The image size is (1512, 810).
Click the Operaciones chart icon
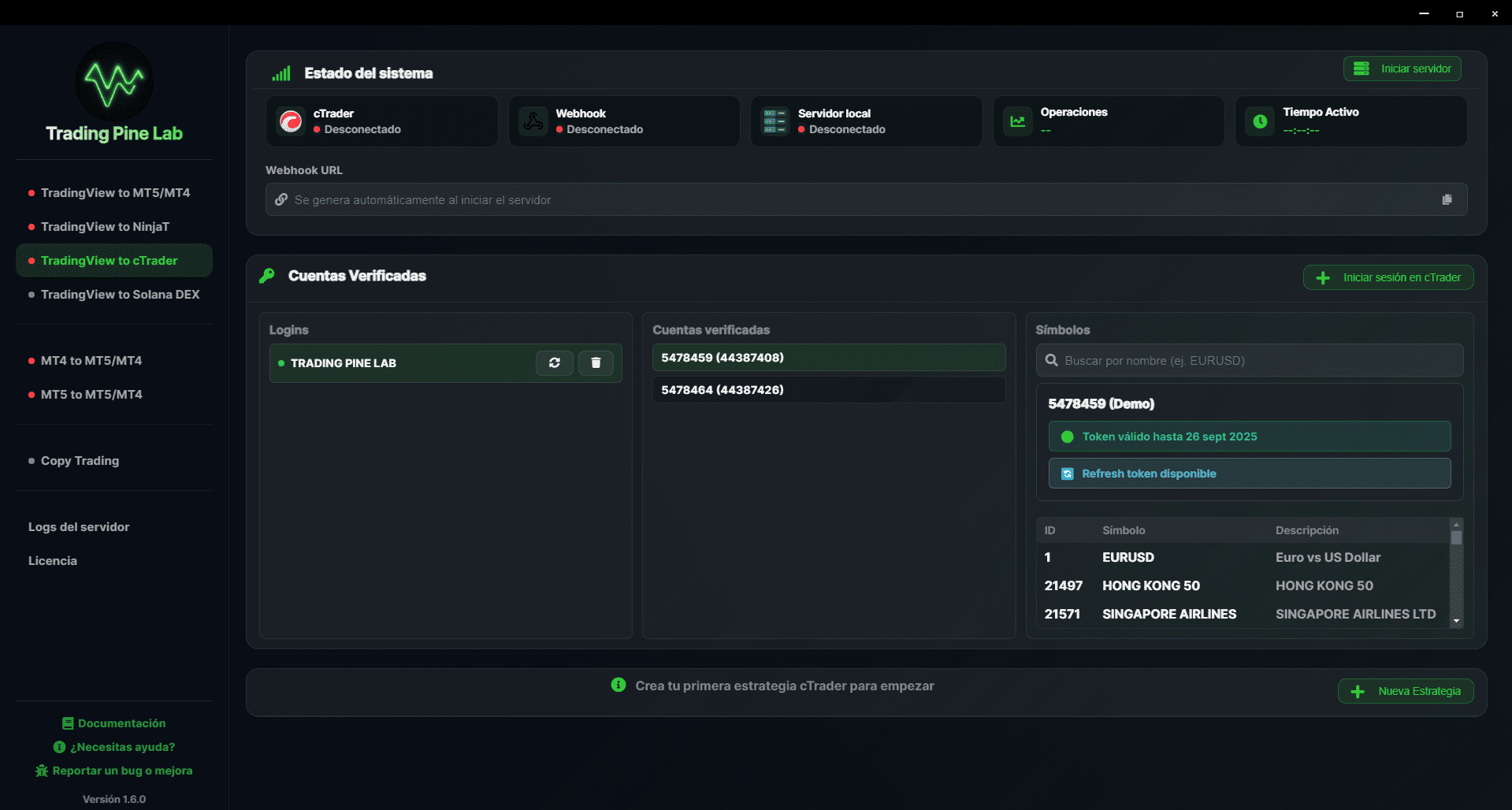point(1017,121)
